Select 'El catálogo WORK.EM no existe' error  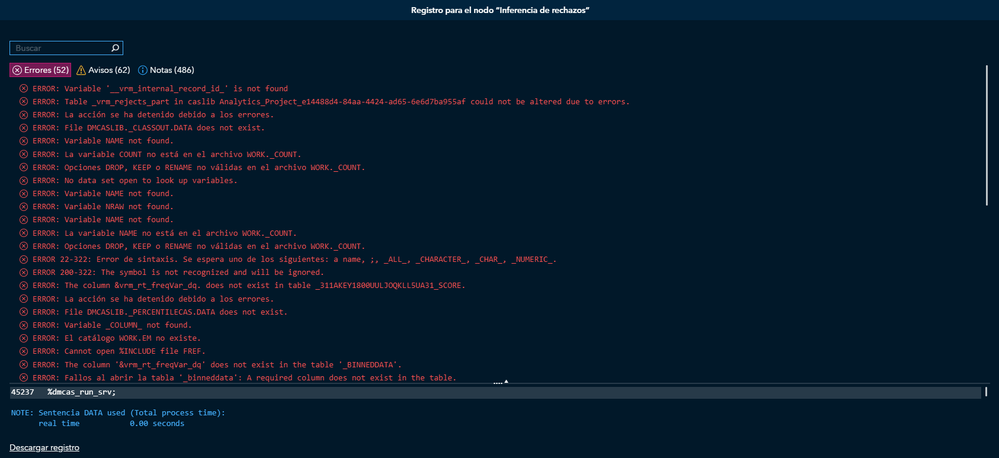point(117,338)
